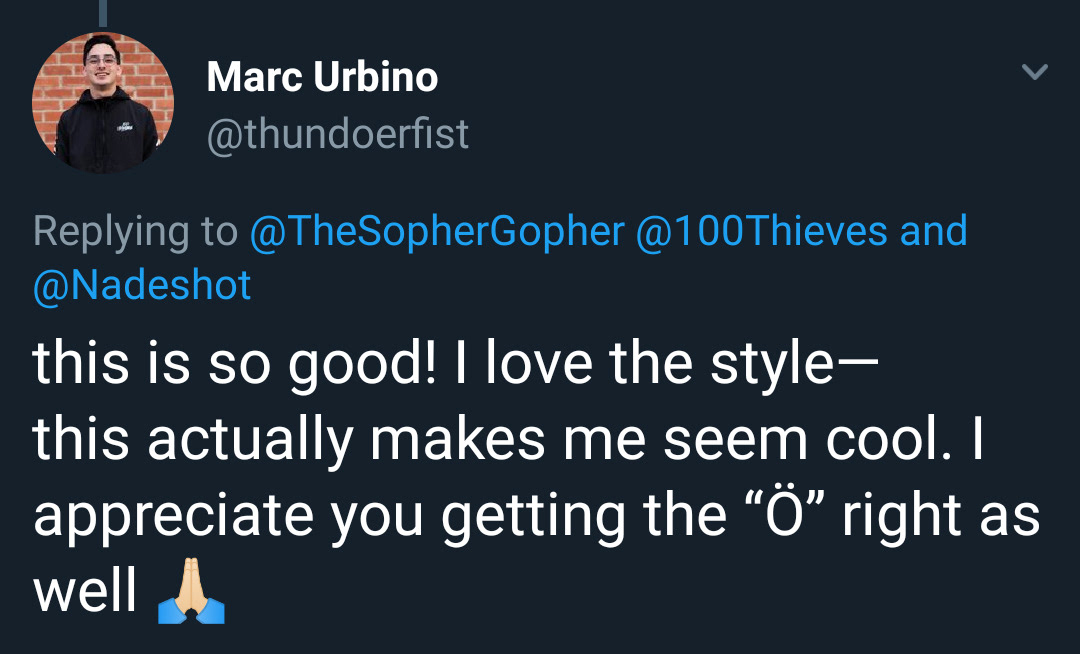Image resolution: width=1080 pixels, height=654 pixels.
Task: Click Marc Urbino's profile picture
Action: pyautogui.click(x=103, y=104)
